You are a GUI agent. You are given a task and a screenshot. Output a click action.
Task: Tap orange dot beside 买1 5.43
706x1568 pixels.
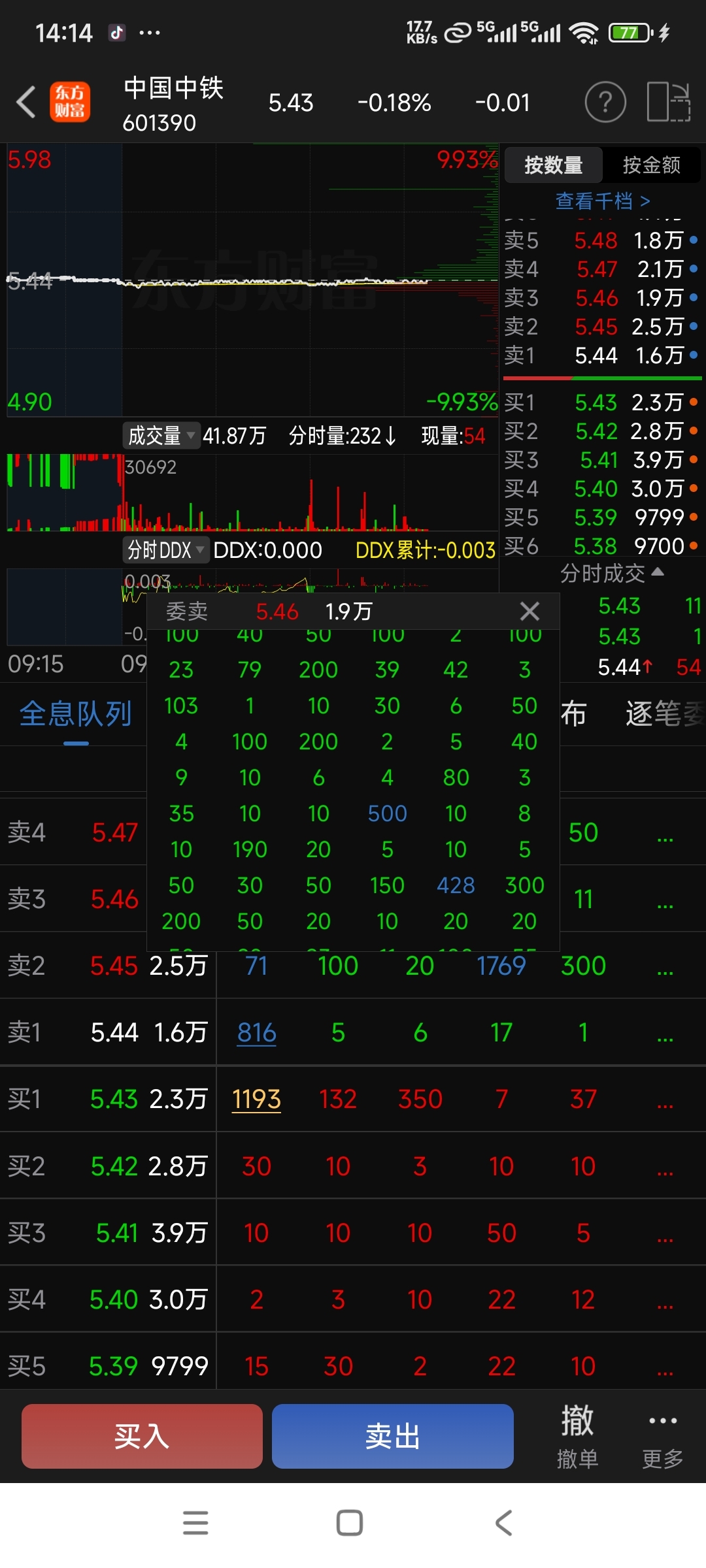[694, 402]
